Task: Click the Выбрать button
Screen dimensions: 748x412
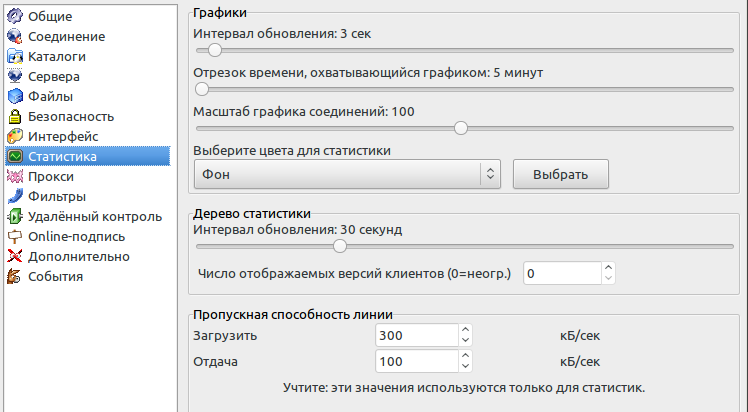Action: [561, 174]
